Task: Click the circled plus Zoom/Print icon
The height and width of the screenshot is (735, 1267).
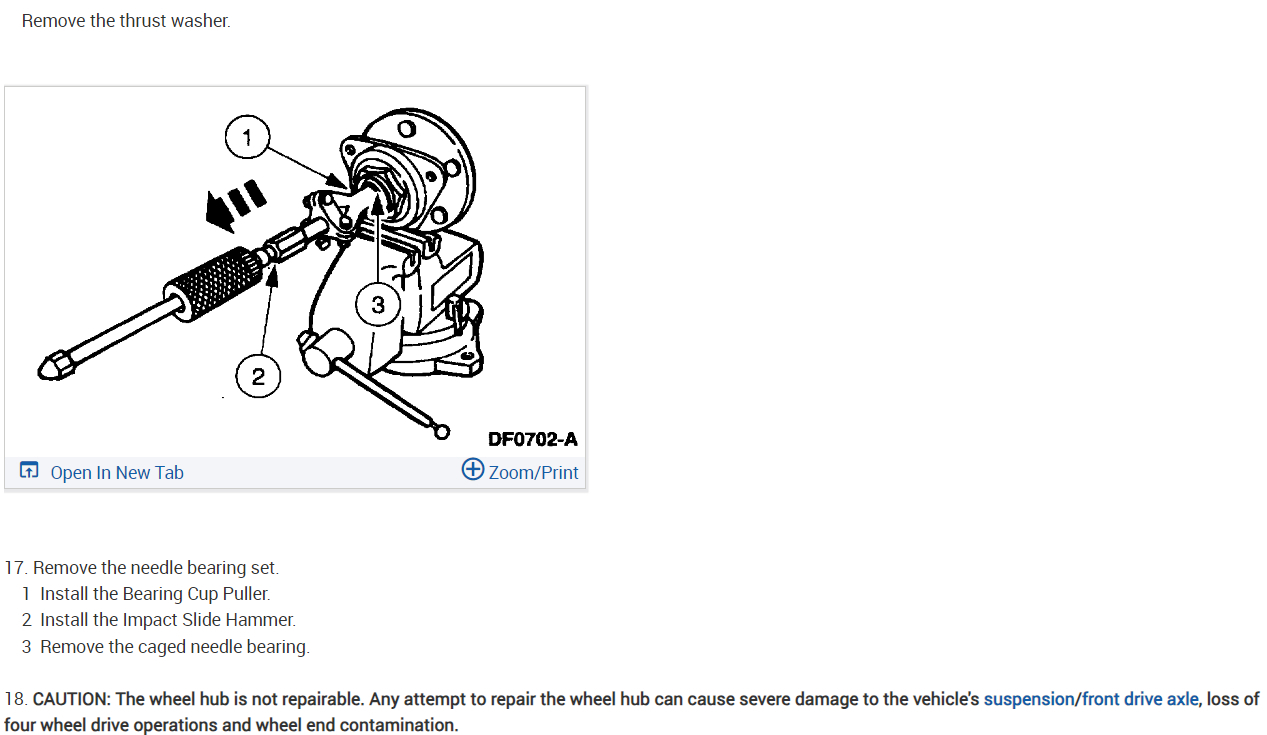Action: tap(473, 469)
